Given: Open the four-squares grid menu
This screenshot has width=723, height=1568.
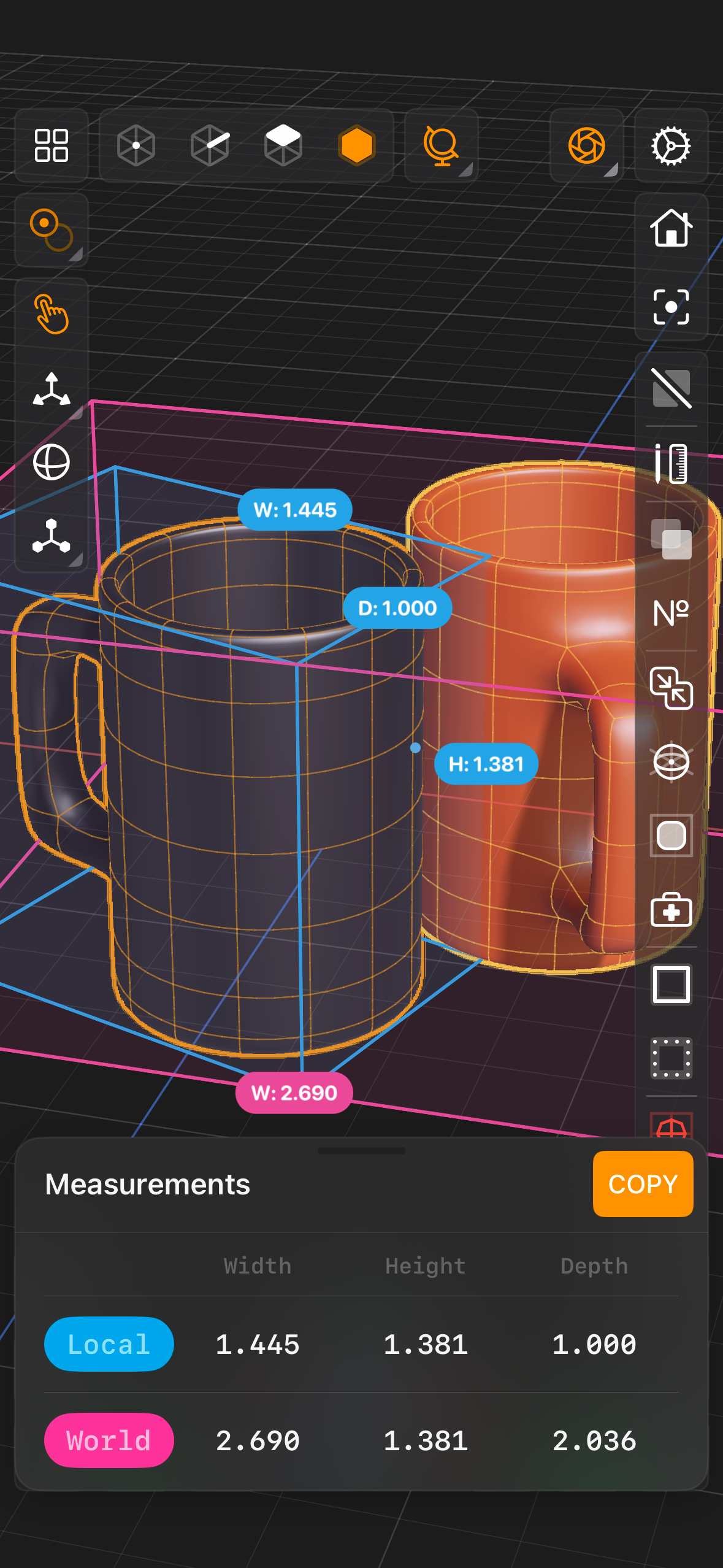Looking at the screenshot, I should (x=52, y=145).
